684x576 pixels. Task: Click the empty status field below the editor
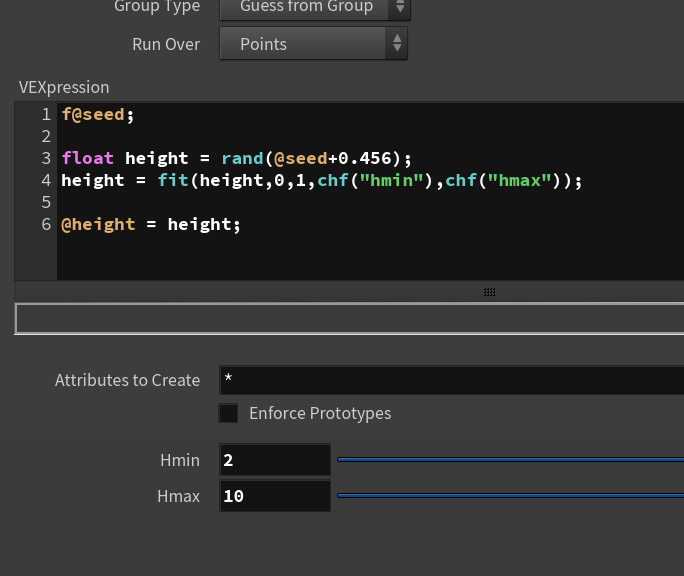pyautogui.click(x=349, y=319)
